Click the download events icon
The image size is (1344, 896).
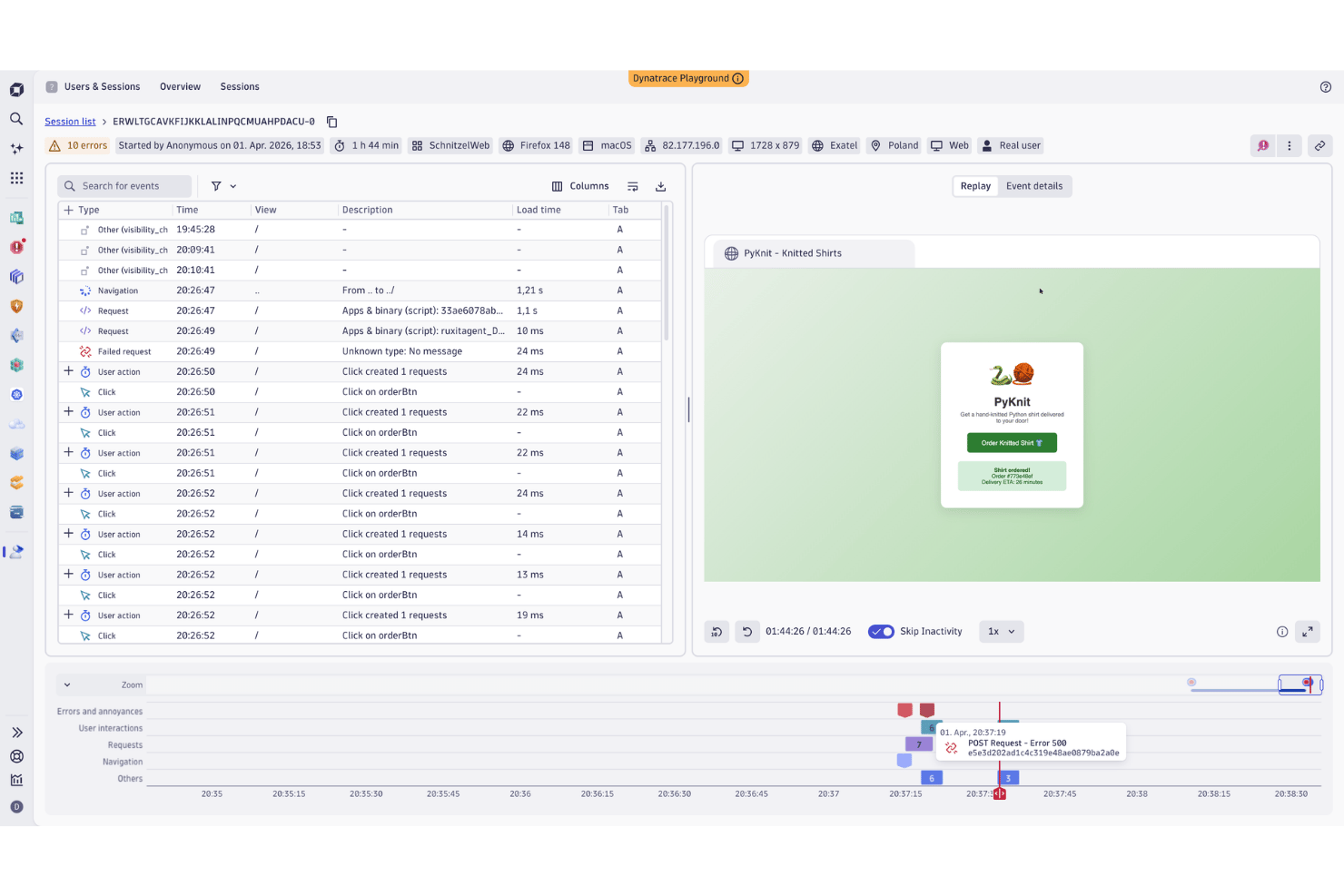[661, 186]
